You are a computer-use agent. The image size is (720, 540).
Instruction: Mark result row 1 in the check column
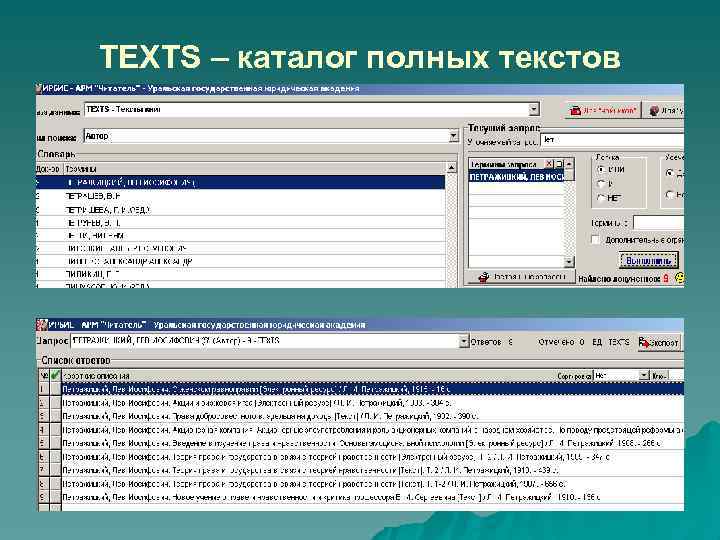[x=56, y=389]
